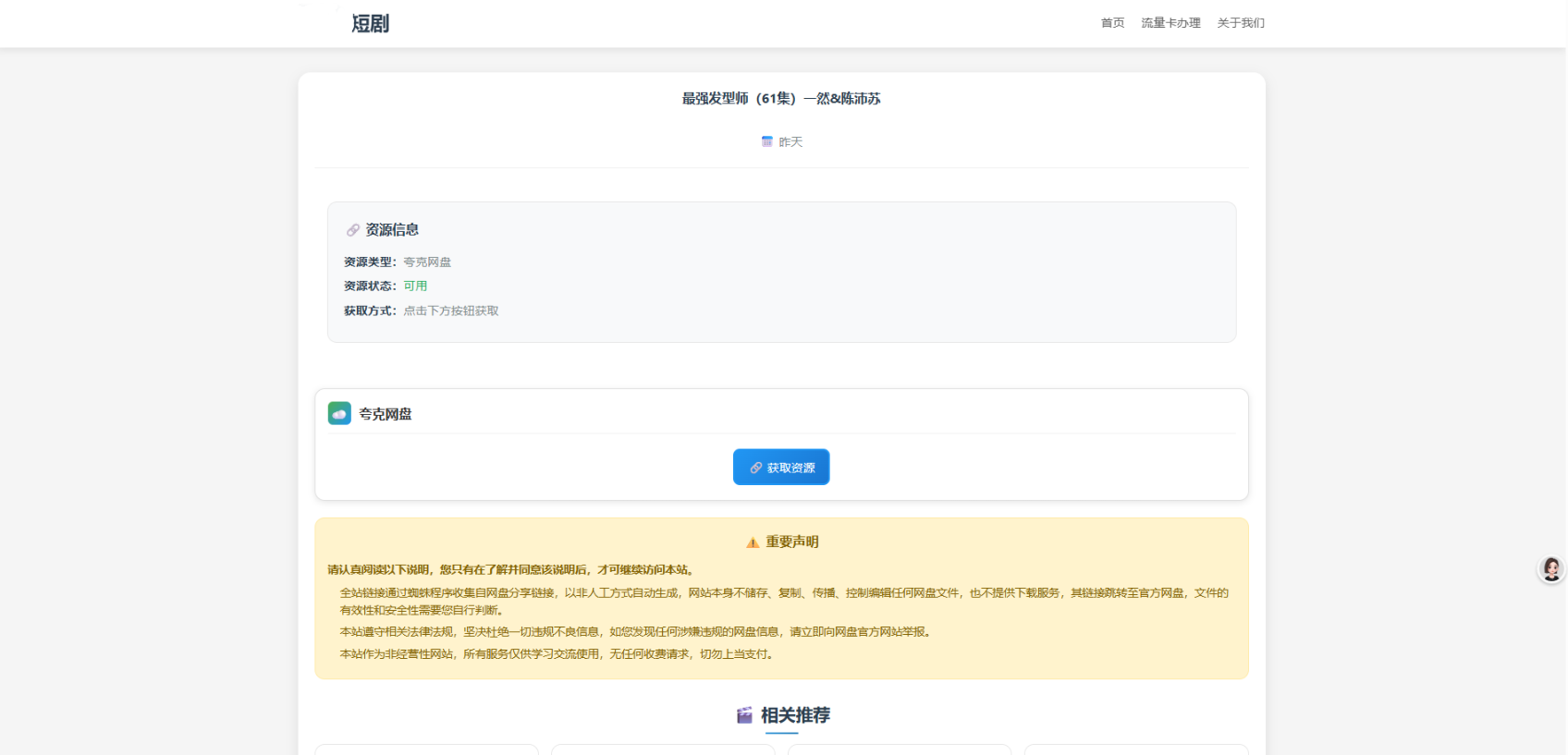Click the 夸克网盘 card heading
This screenshot has width=1568, height=755.
(x=386, y=414)
